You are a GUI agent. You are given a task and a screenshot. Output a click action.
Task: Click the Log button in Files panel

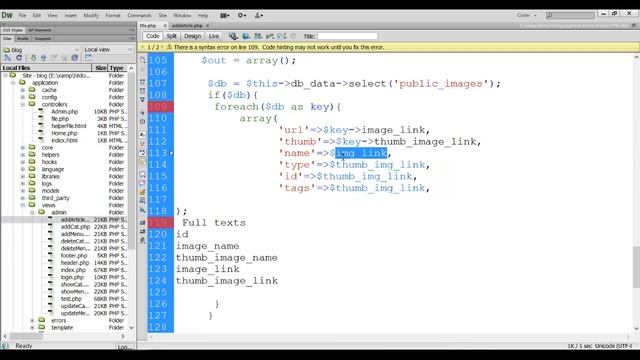point(124,347)
